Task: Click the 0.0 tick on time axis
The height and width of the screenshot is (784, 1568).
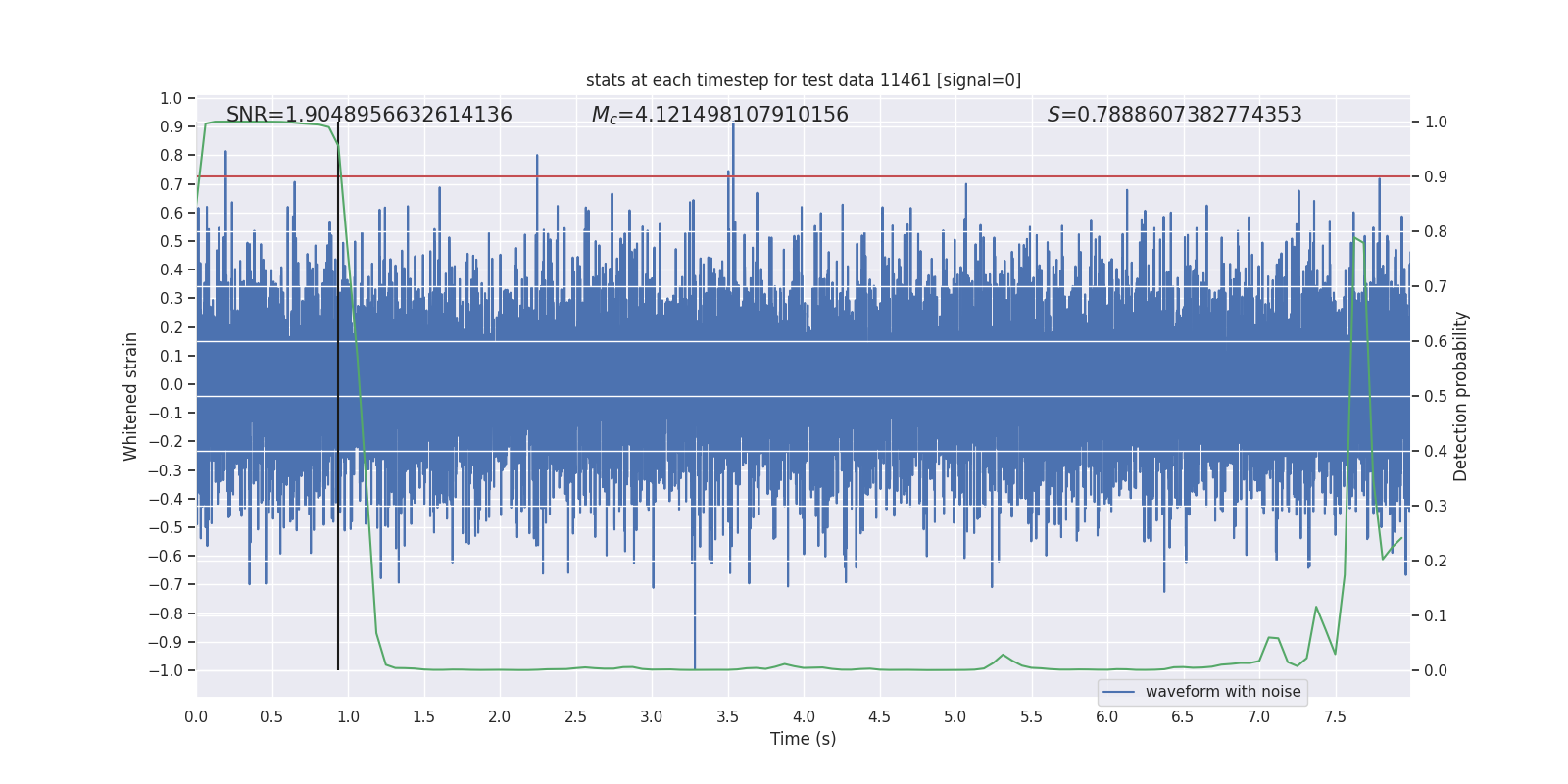Action: coord(196,717)
